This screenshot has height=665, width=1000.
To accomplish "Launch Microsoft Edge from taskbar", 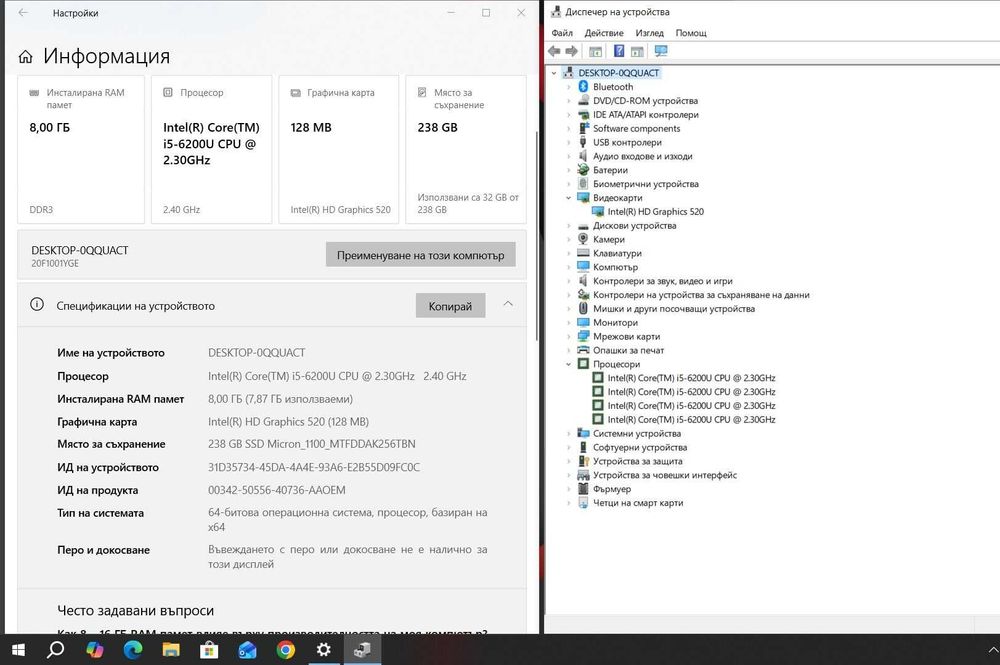I will tap(133, 650).
